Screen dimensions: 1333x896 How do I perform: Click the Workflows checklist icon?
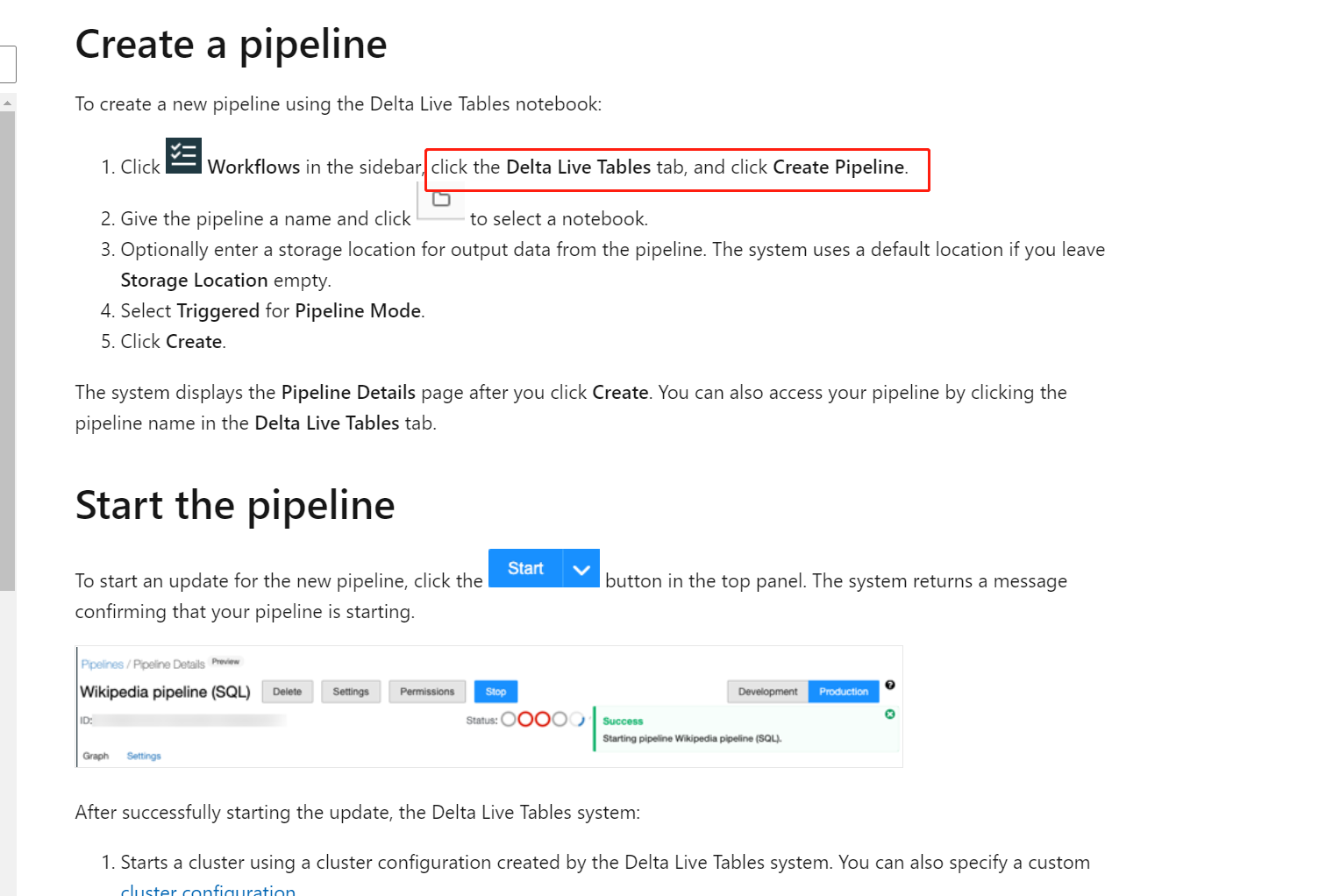[x=183, y=156]
